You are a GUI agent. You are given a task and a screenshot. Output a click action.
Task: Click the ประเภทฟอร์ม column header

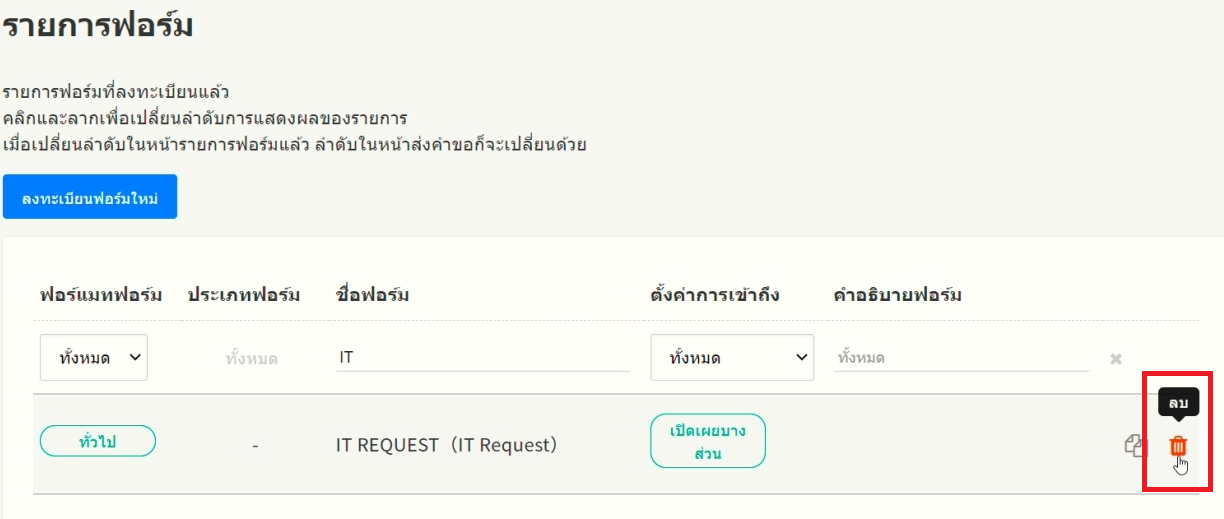pos(244,295)
